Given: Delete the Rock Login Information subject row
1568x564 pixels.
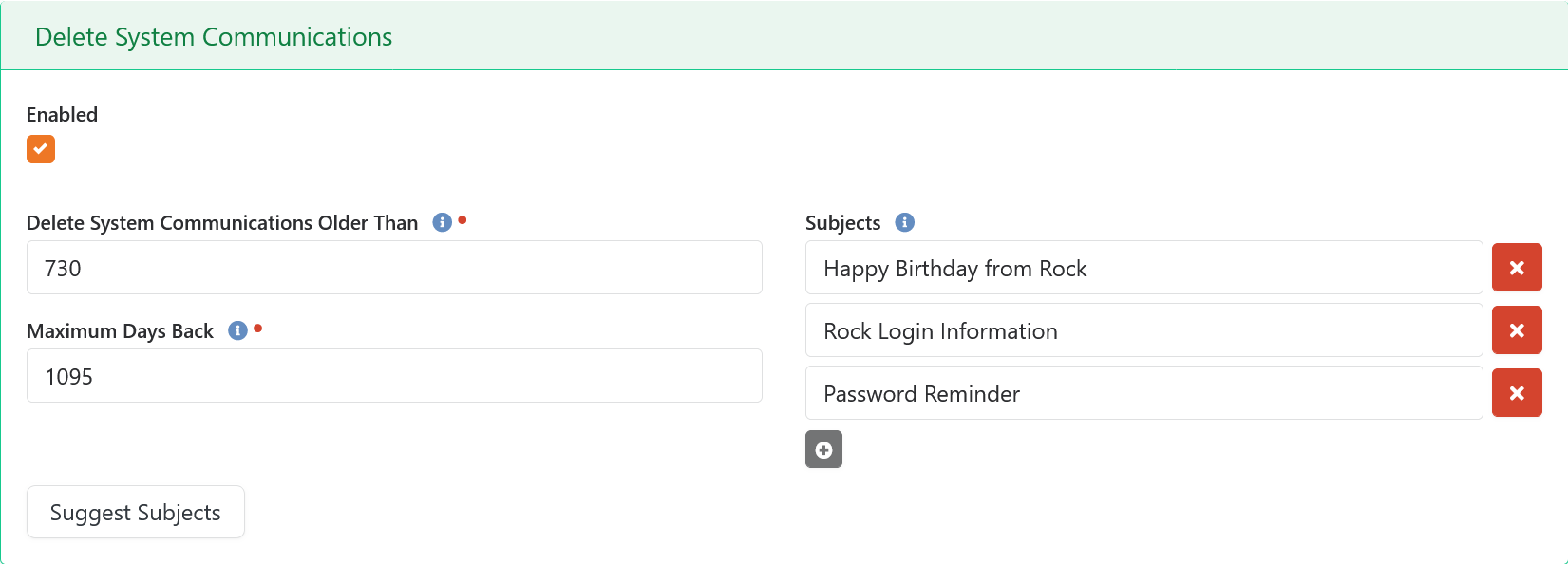Looking at the screenshot, I should [1516, 330].
